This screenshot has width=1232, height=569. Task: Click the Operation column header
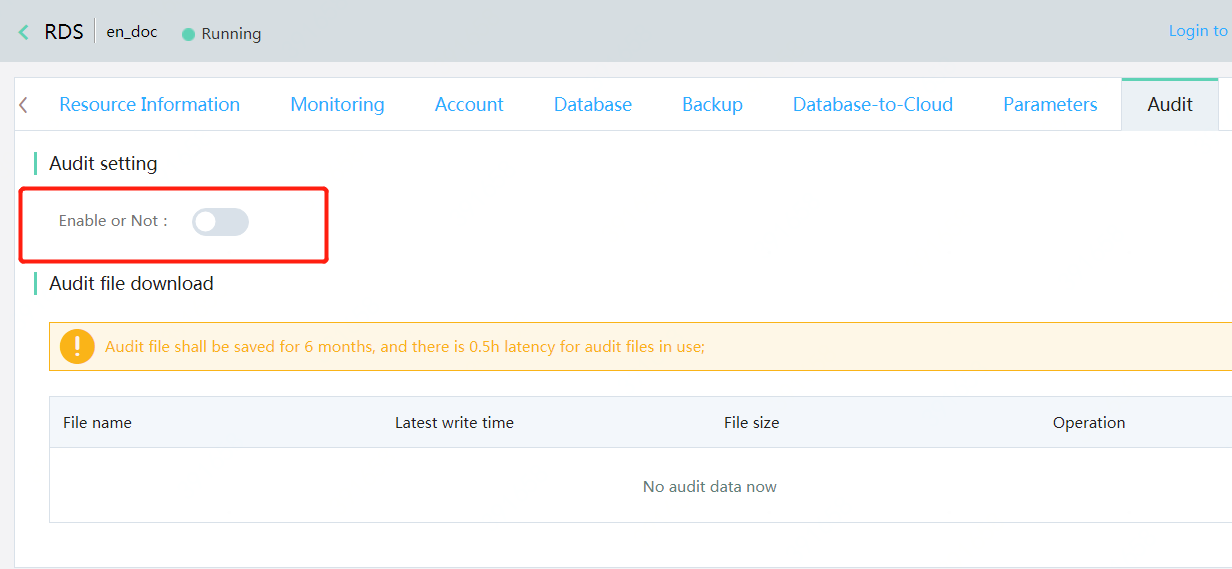1089,423
